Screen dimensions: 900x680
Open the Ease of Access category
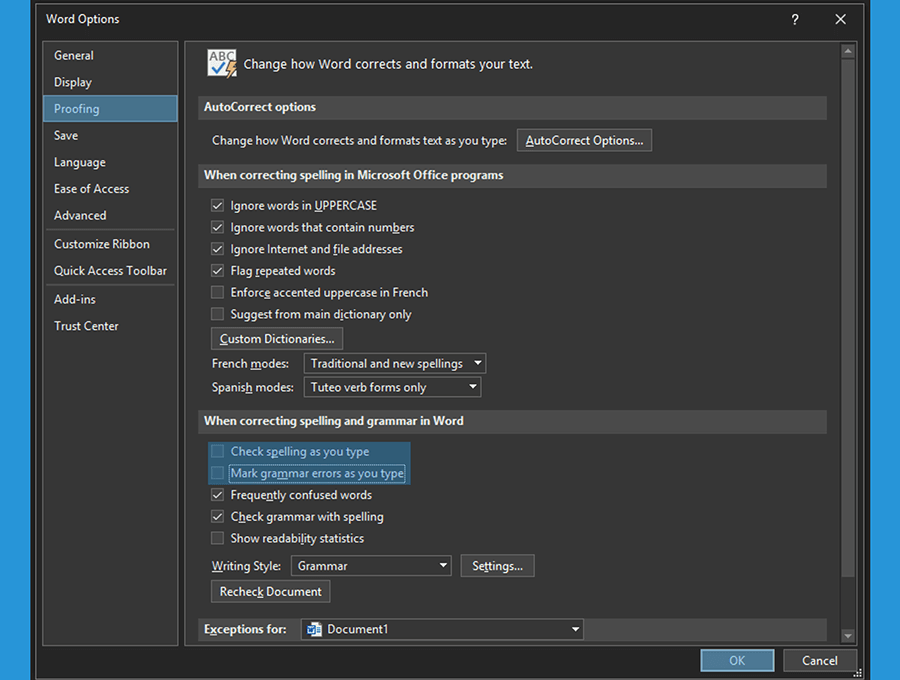pos(110,189)
